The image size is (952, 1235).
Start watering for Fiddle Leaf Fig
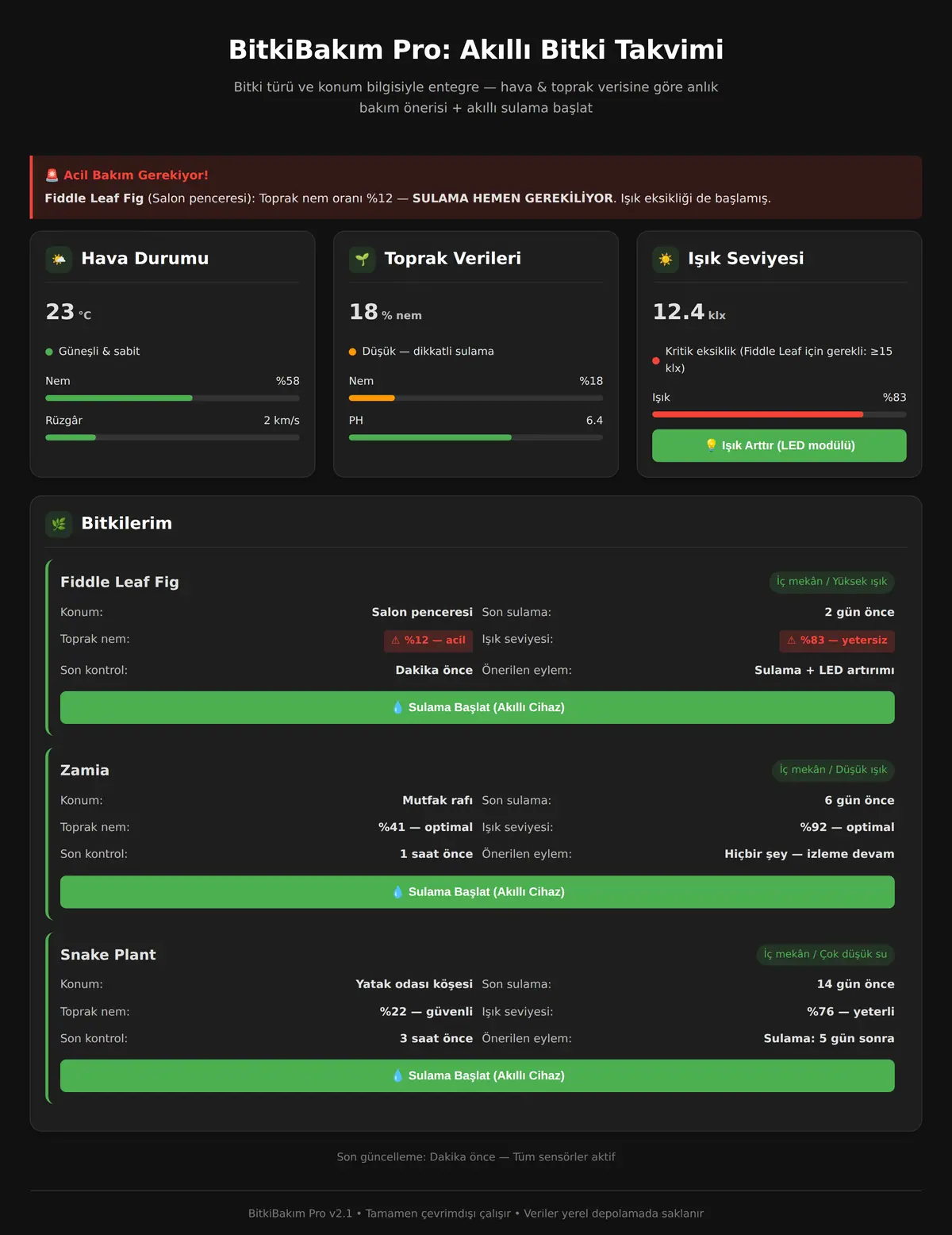[478, 707]
